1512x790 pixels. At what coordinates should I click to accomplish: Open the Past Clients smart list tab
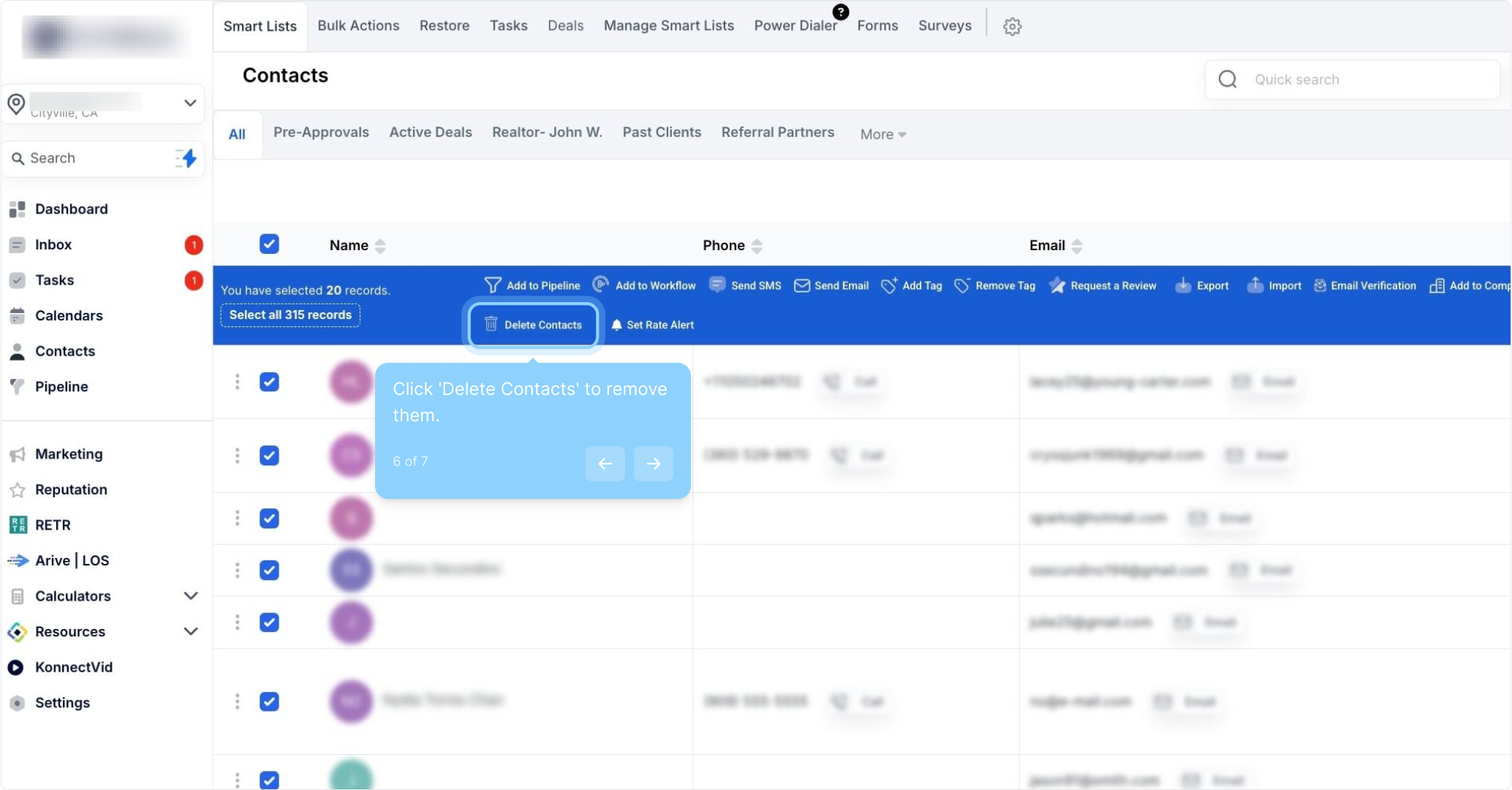(661, 132)
